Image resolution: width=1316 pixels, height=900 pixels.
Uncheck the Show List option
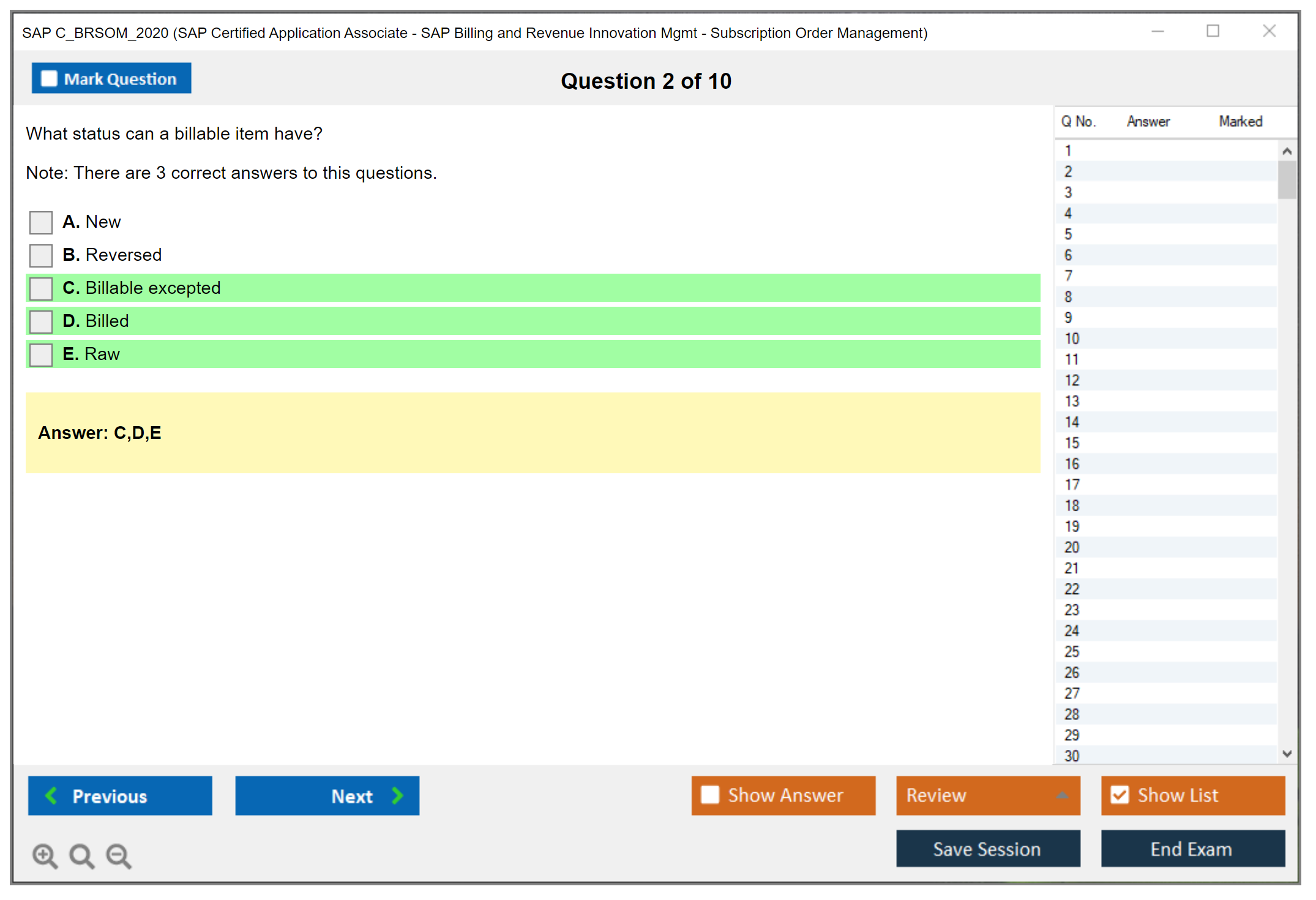tap(1120, 795)
